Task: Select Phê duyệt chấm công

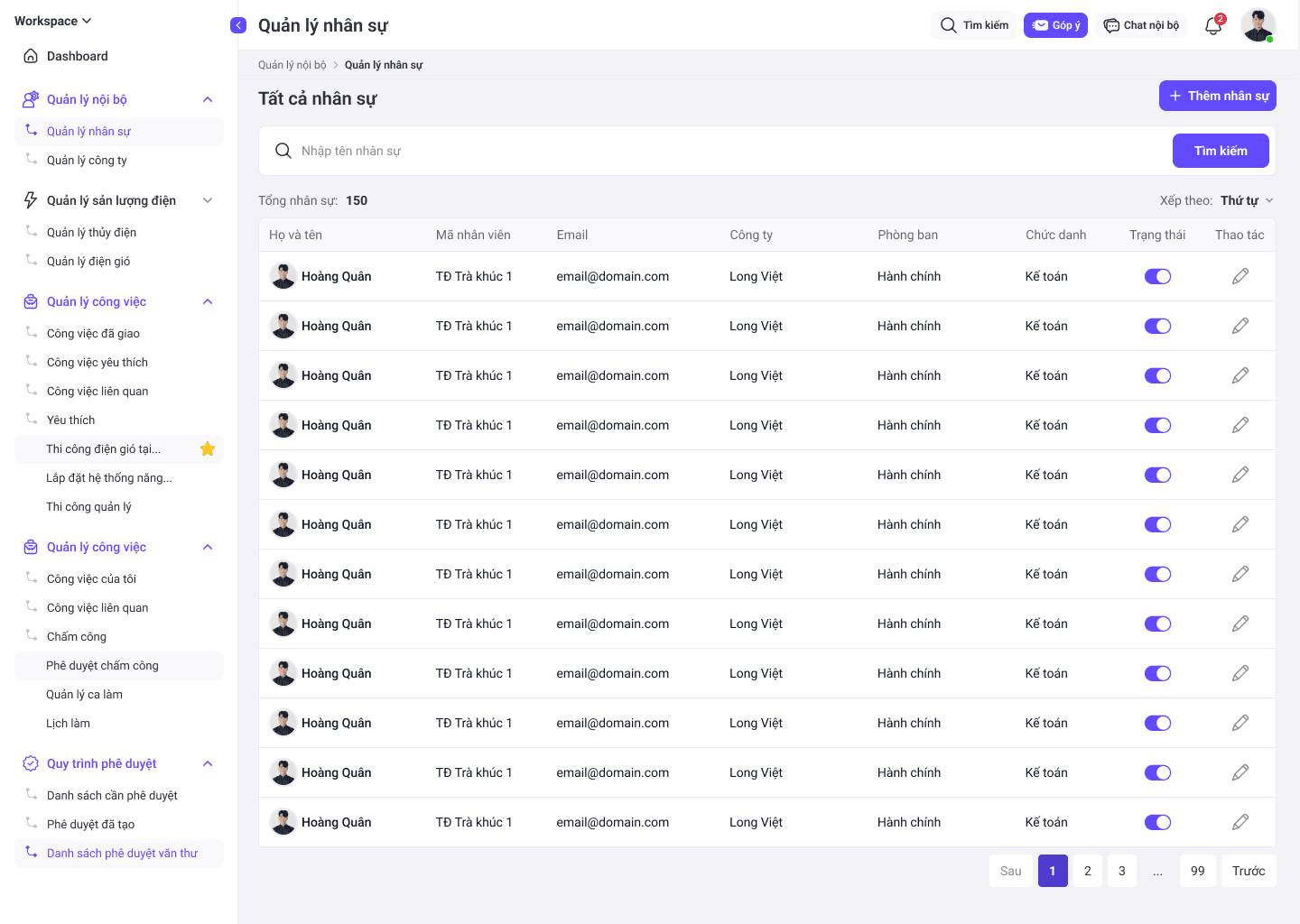Action: (x=119, y=665)
